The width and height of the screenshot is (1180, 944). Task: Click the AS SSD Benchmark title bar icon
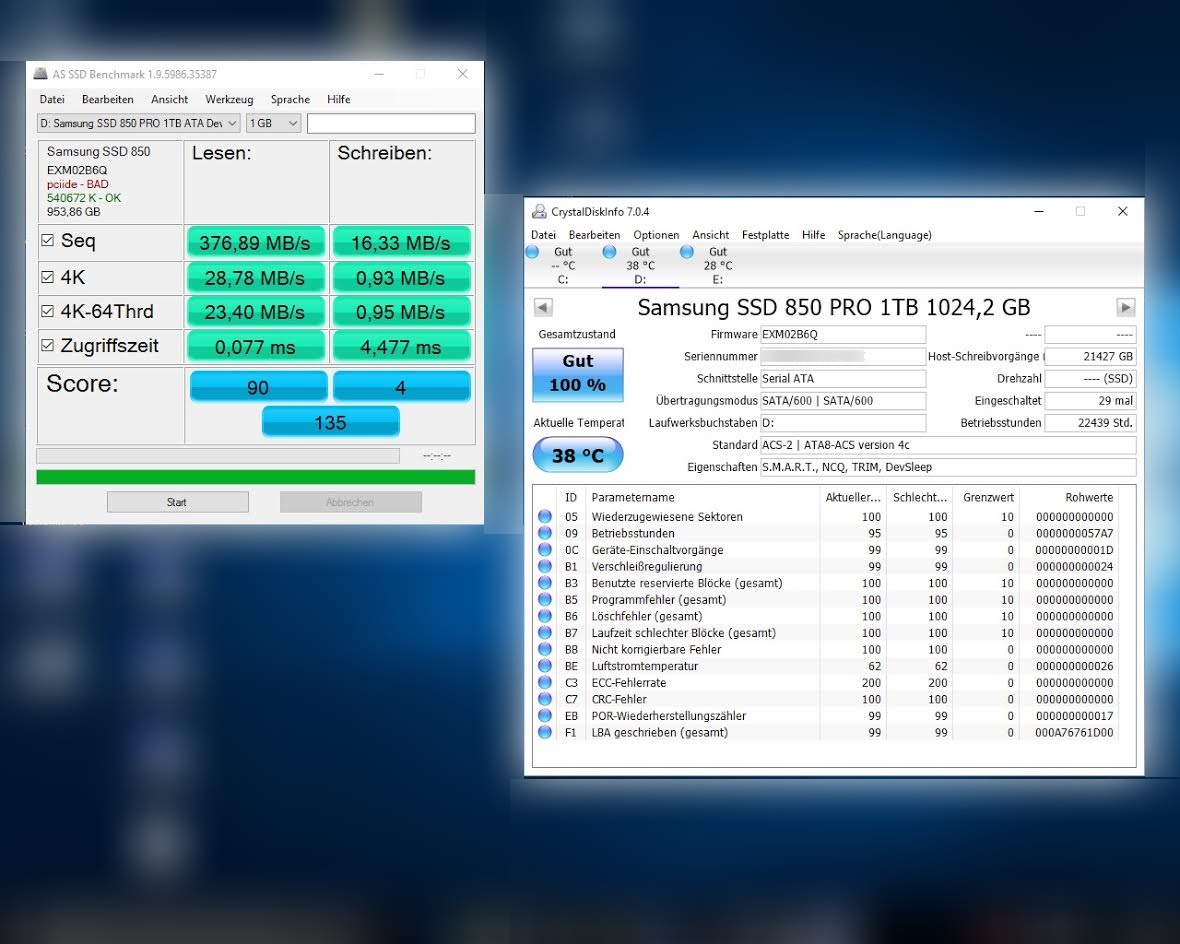(x=40, y=74)
